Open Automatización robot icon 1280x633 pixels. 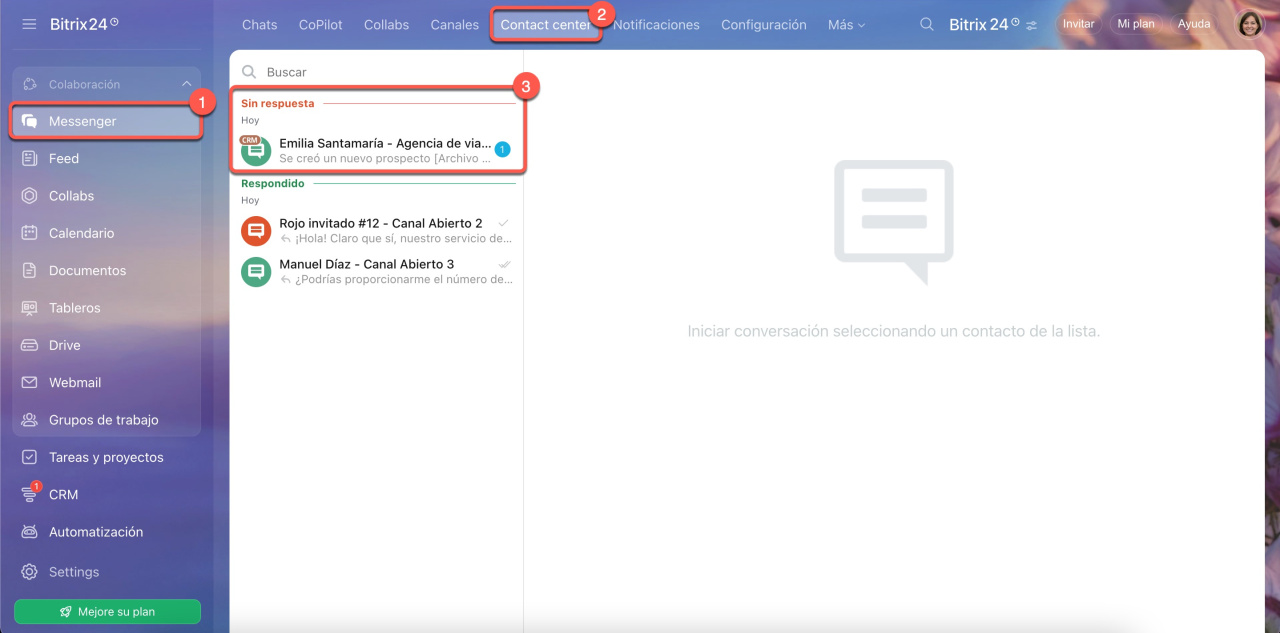pyautogui.click(x=30, y=532)
